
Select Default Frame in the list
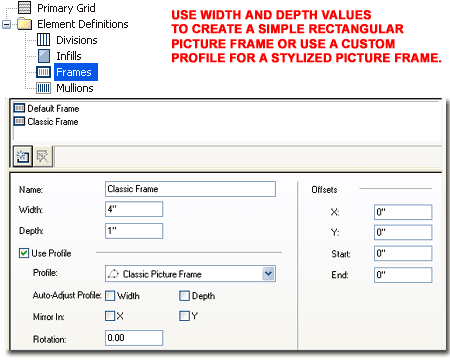point(53,109)
